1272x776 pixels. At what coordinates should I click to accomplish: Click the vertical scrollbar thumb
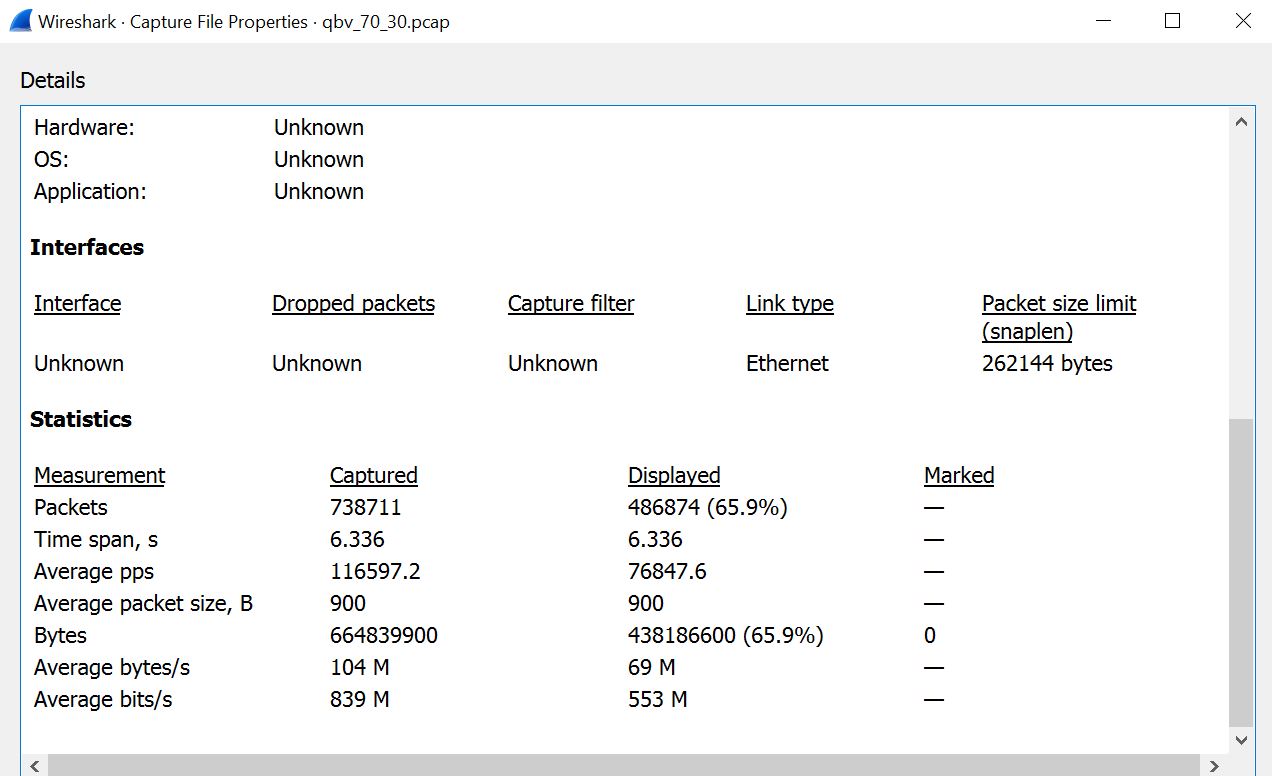(1241, 570)
